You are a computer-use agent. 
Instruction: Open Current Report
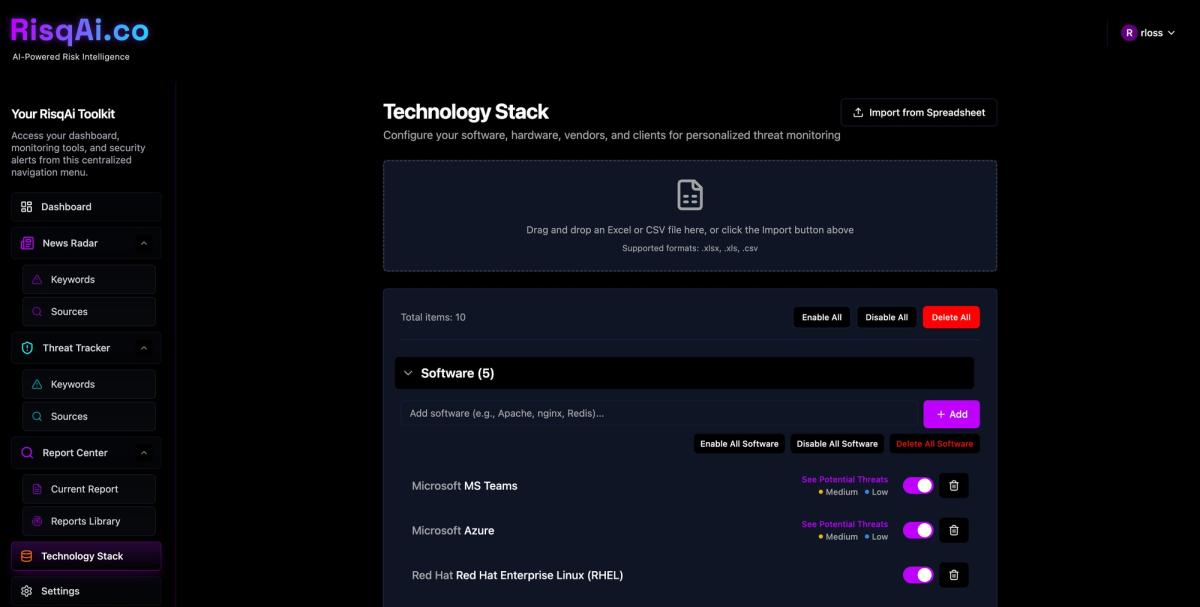[89, 490]
